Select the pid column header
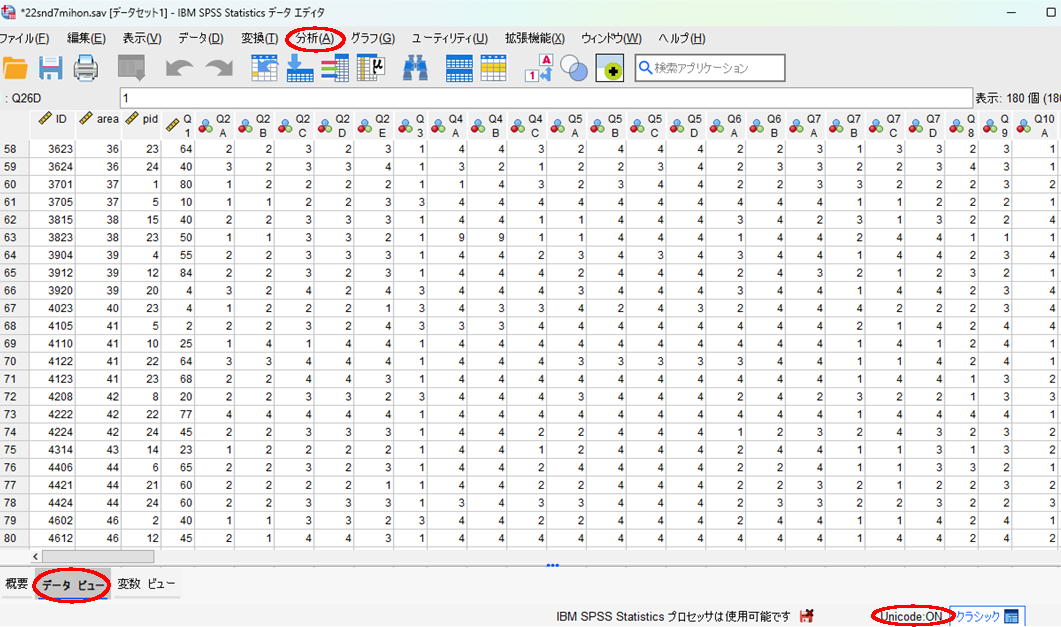Viewport: 1061px width, 627px height. pyautogui.click(x=141, y=124)
